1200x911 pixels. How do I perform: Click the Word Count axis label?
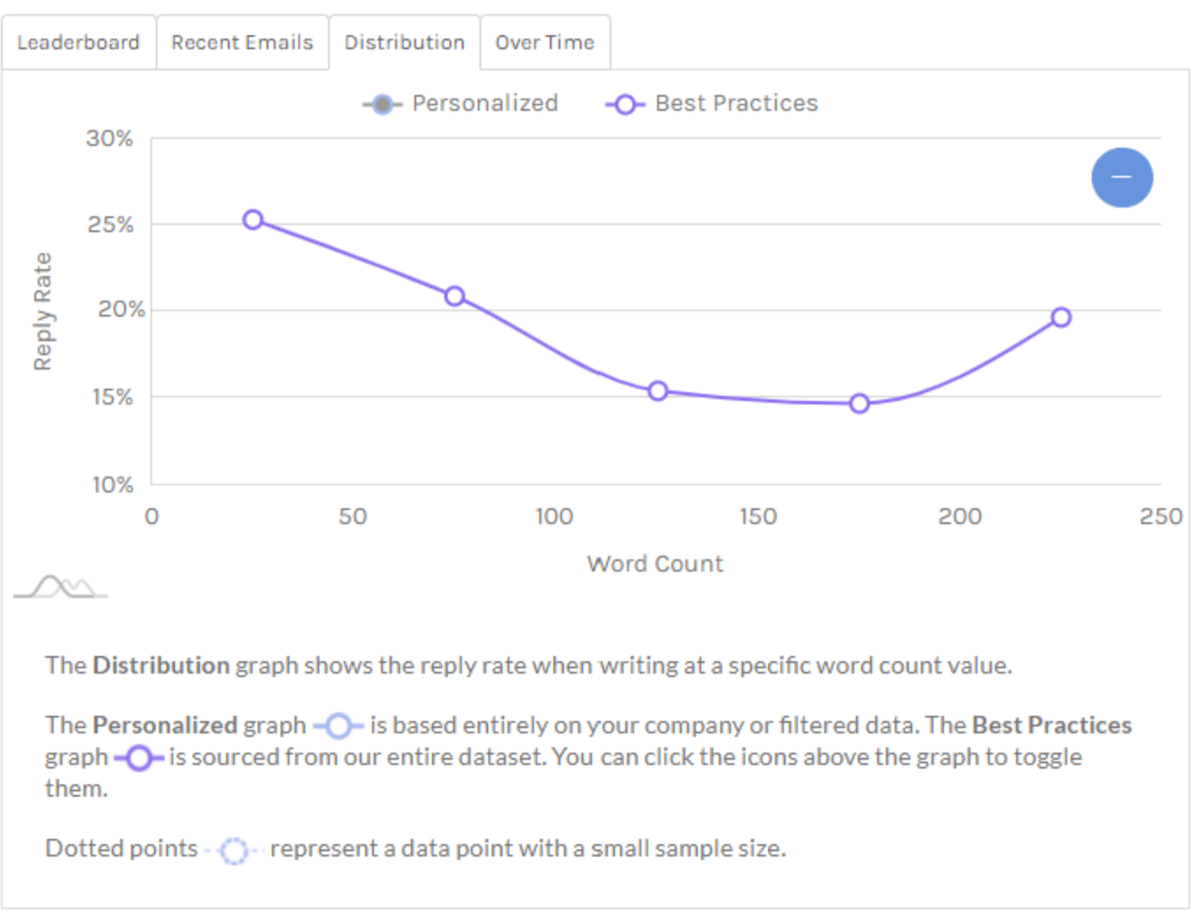pos(655,563)
